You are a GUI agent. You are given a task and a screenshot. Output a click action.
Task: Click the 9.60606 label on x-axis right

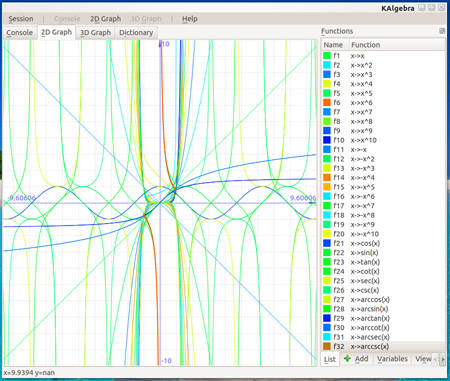(303, 198)
